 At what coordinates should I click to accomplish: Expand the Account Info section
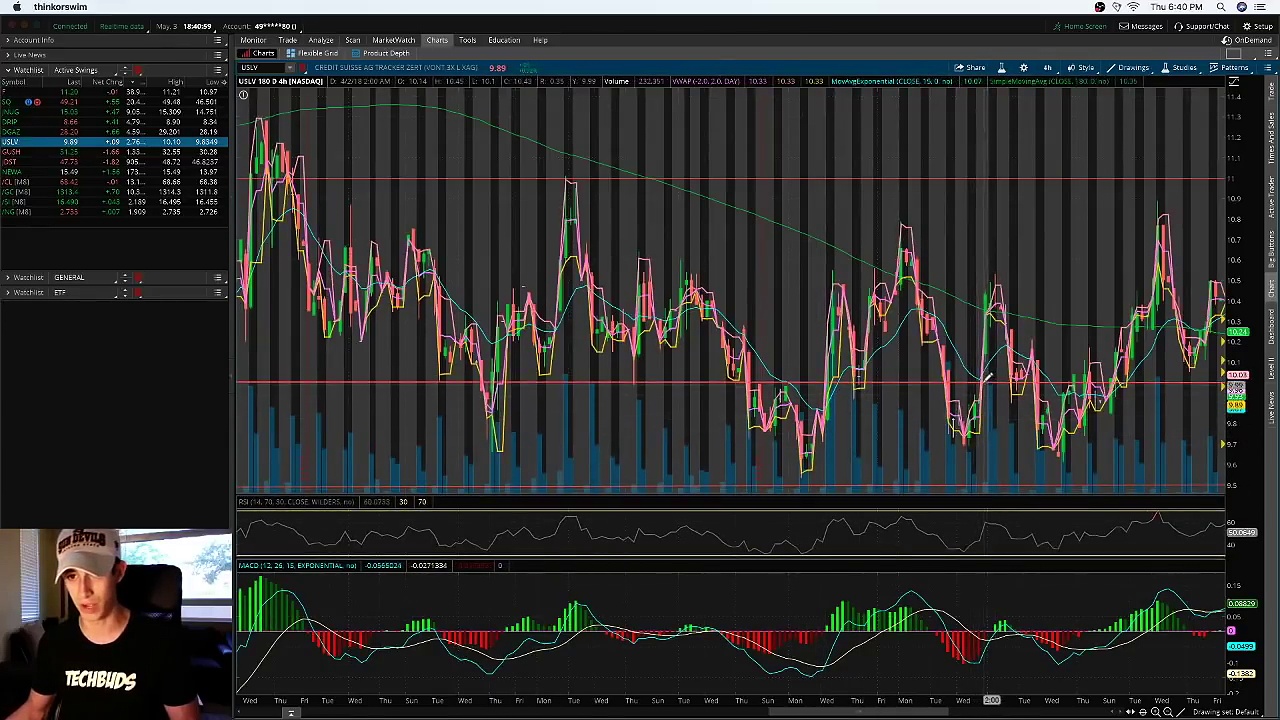[x=8, y=40]
